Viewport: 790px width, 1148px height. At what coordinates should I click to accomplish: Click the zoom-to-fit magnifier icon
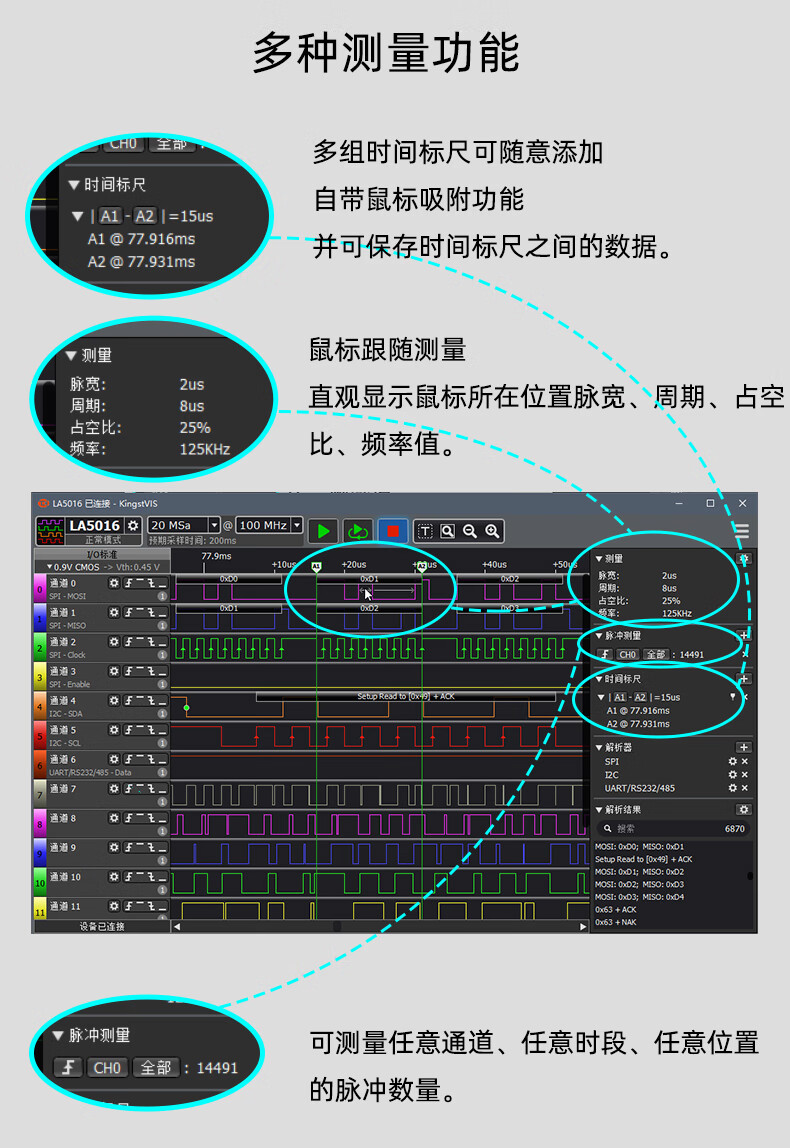point(447,531)
